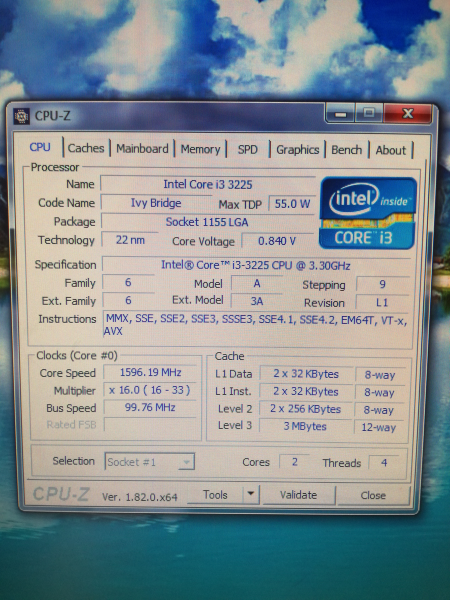This screenshot has width=450, height=600.
Task: Click the L1 Inst. value 2 x 32 KBytes
Action: pos(305,391)
